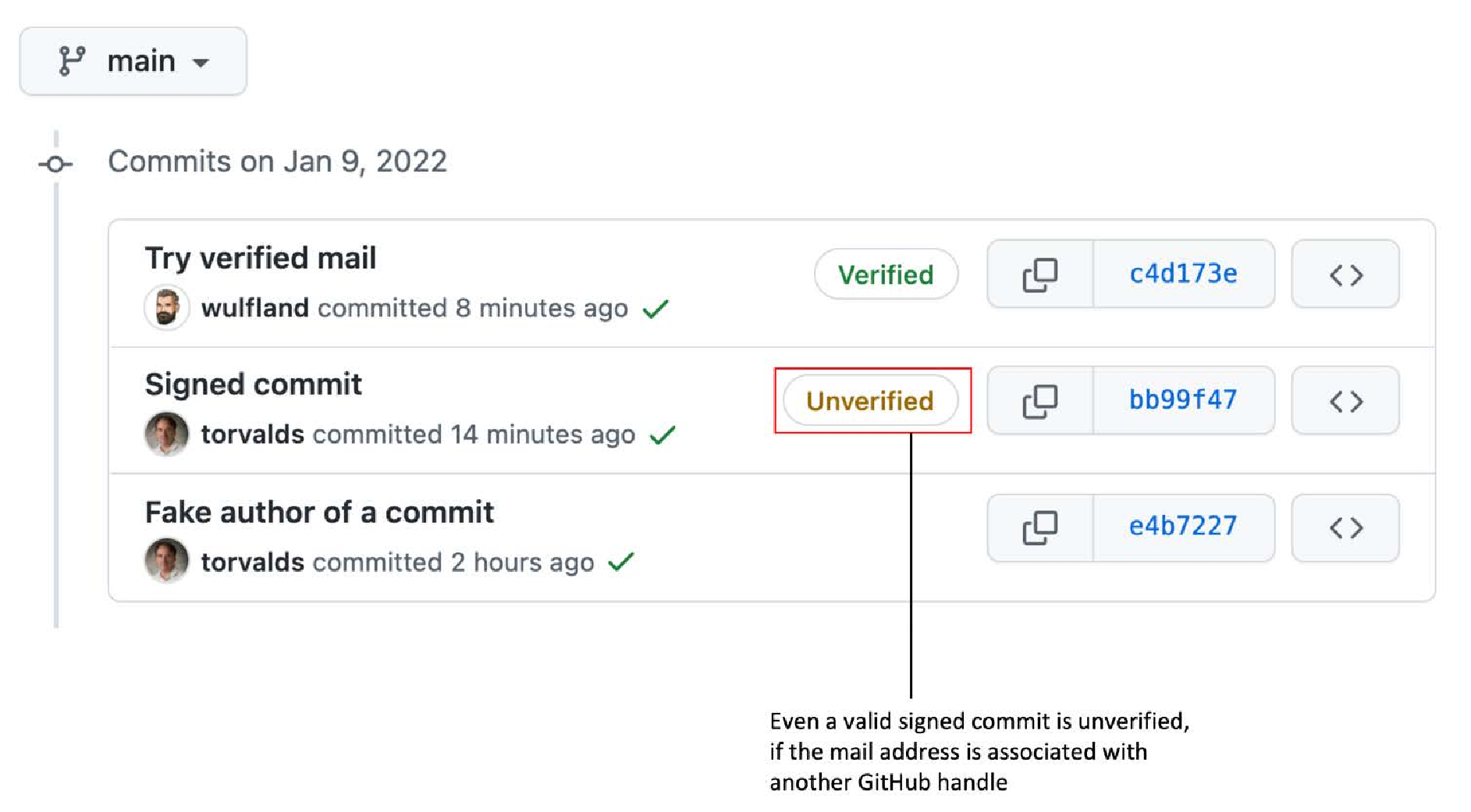Viewport: 1471px width, 812px height.
Task: Open commit hash bb99f47
Action: (x=1183, y=401)
